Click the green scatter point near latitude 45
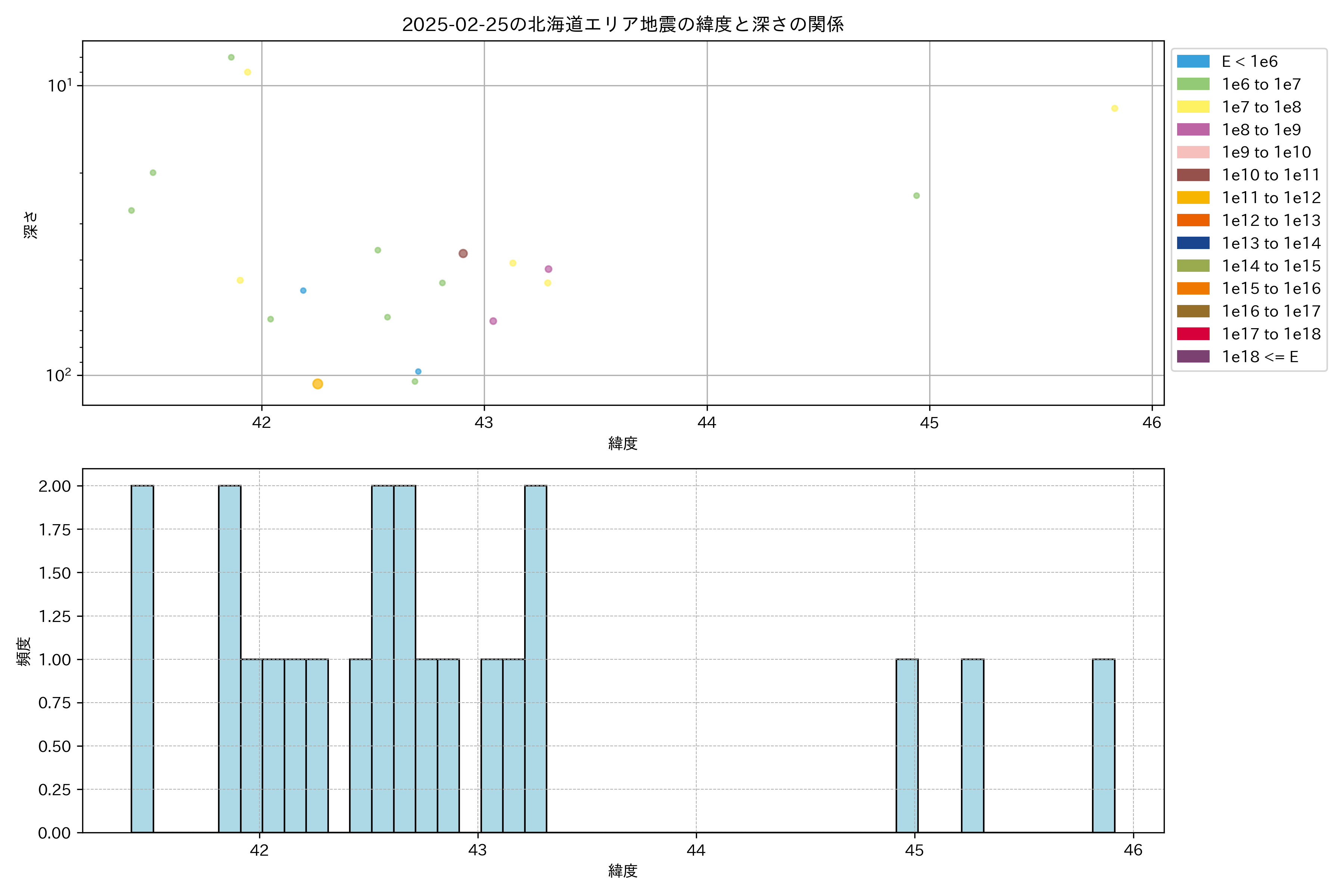 917,195
